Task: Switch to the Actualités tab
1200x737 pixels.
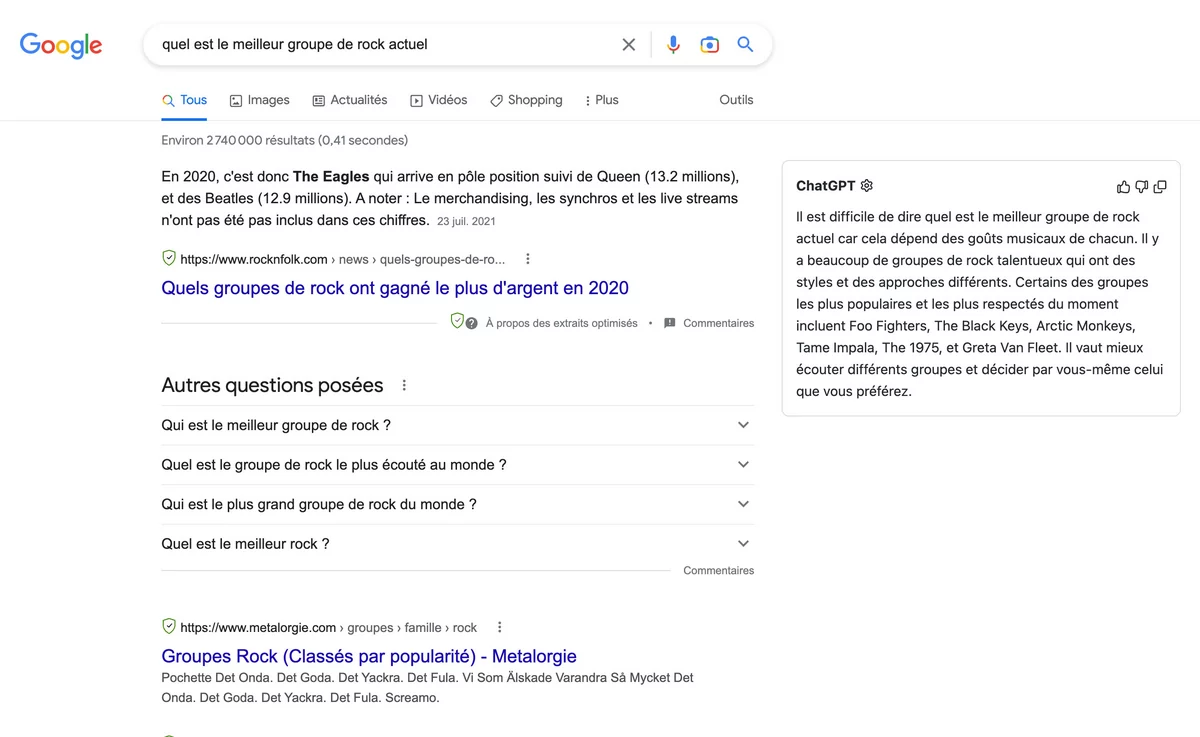Action: [x=349, y=100]
